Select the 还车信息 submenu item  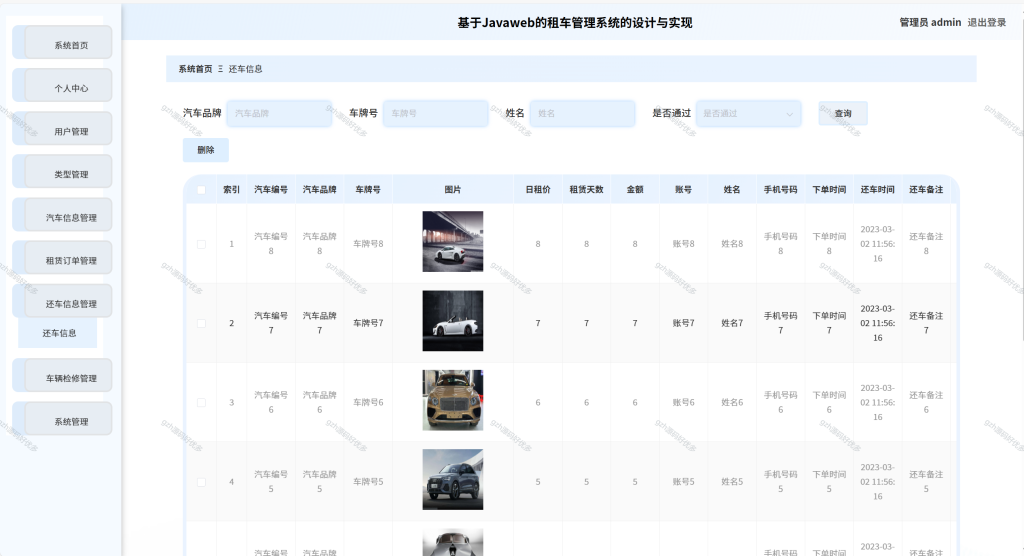(58, 333)
